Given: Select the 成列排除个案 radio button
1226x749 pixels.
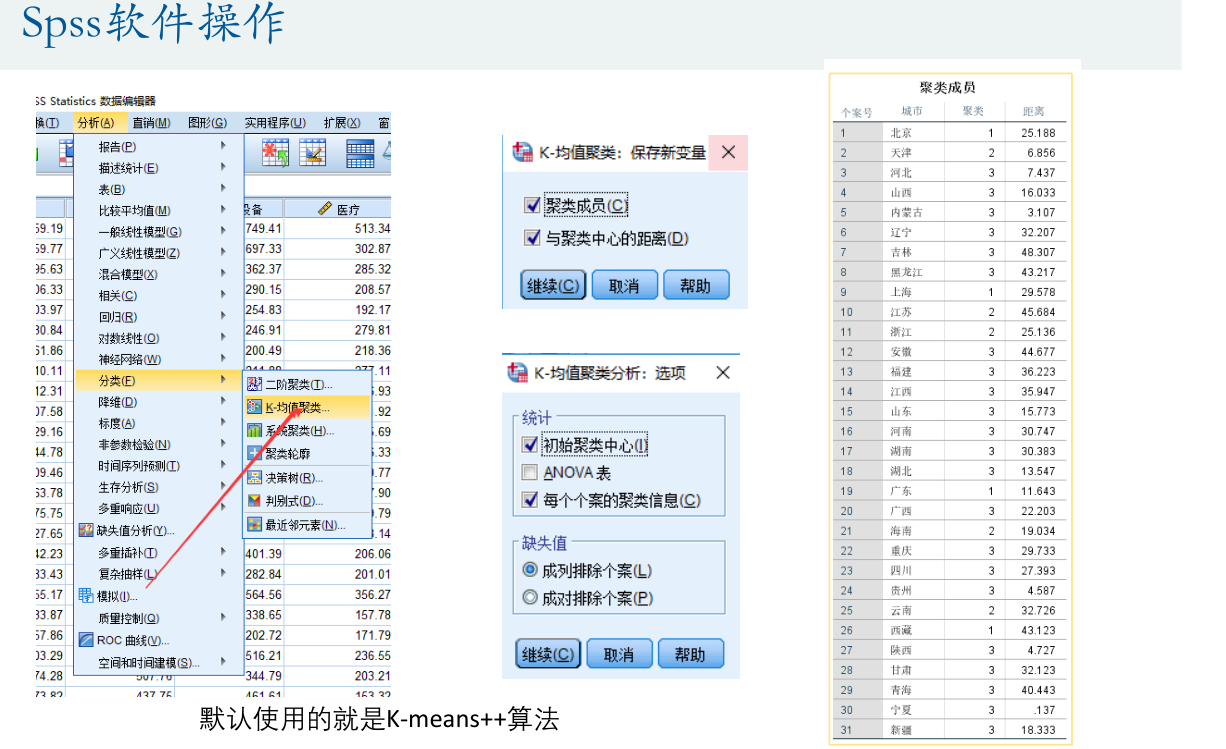Looking at the screenshot, I should pos(530,570).
